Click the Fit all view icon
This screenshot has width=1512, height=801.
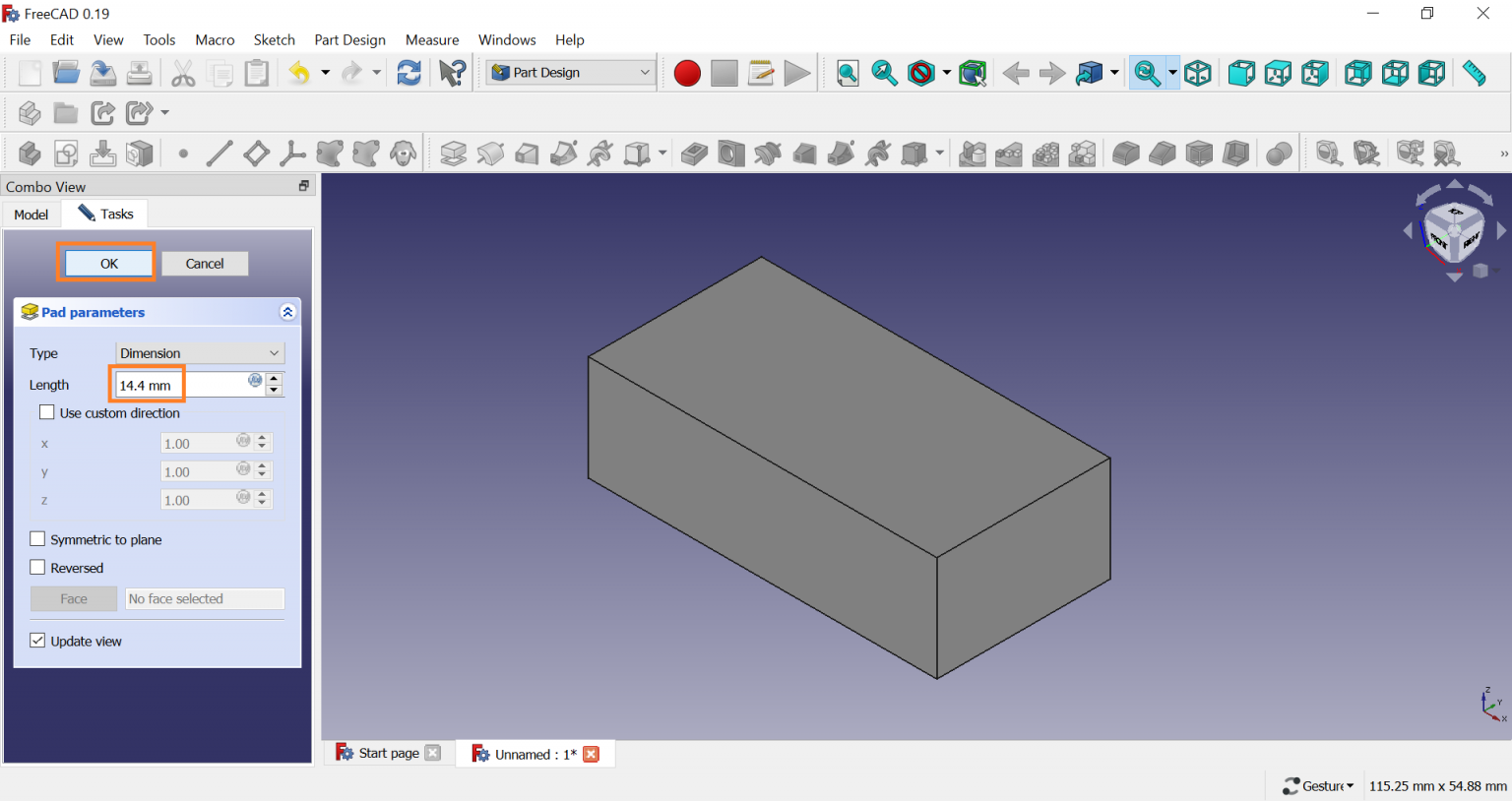848,74
